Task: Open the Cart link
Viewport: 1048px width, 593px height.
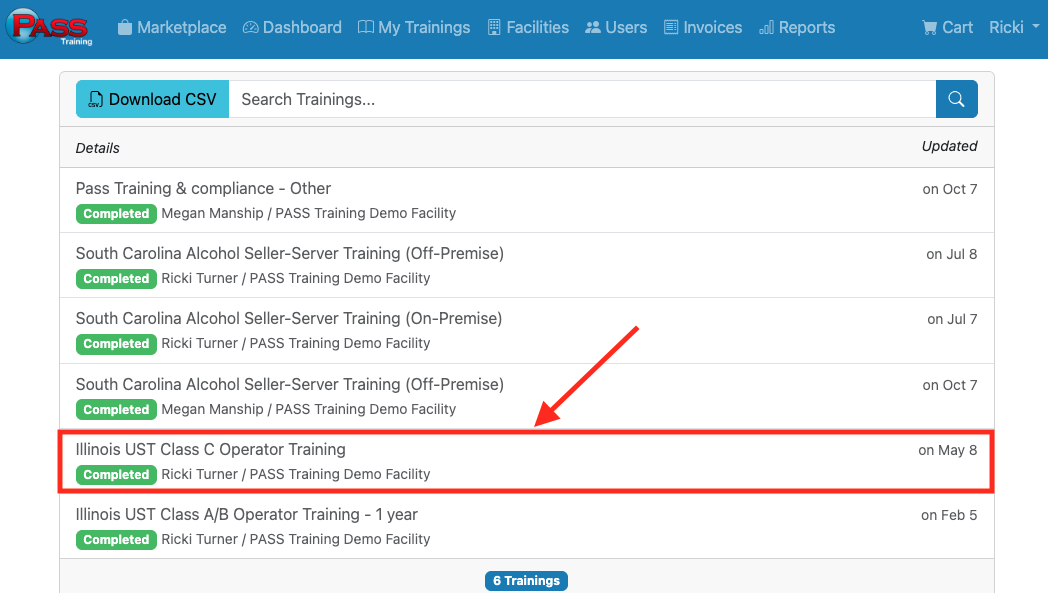Action: (x=947, y=27)
